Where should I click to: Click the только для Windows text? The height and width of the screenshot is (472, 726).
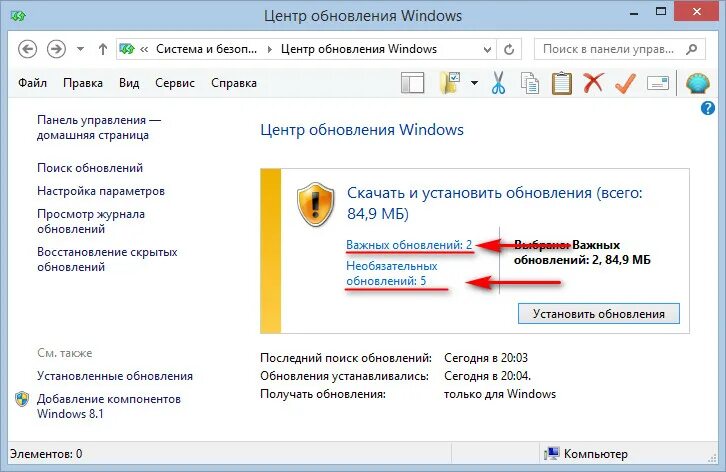(x=500, y=394)
